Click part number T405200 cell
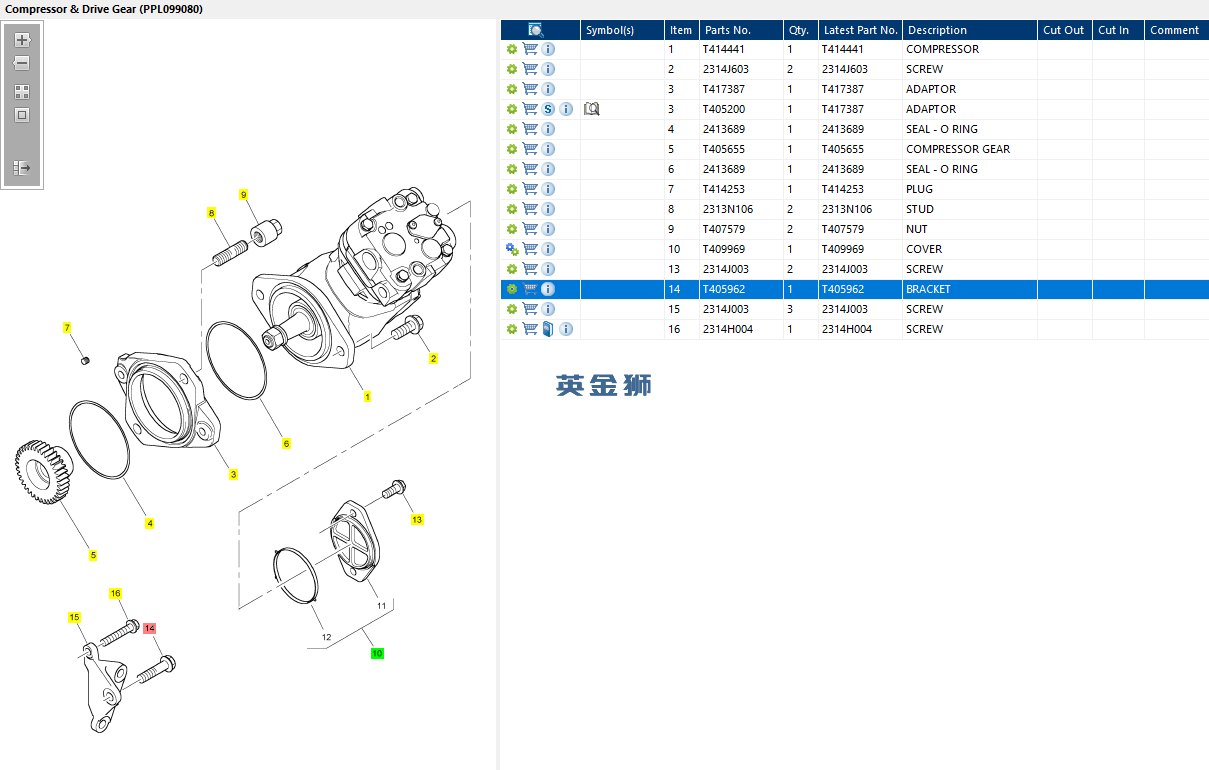The image size is (1209, 770). click(740, 109)
